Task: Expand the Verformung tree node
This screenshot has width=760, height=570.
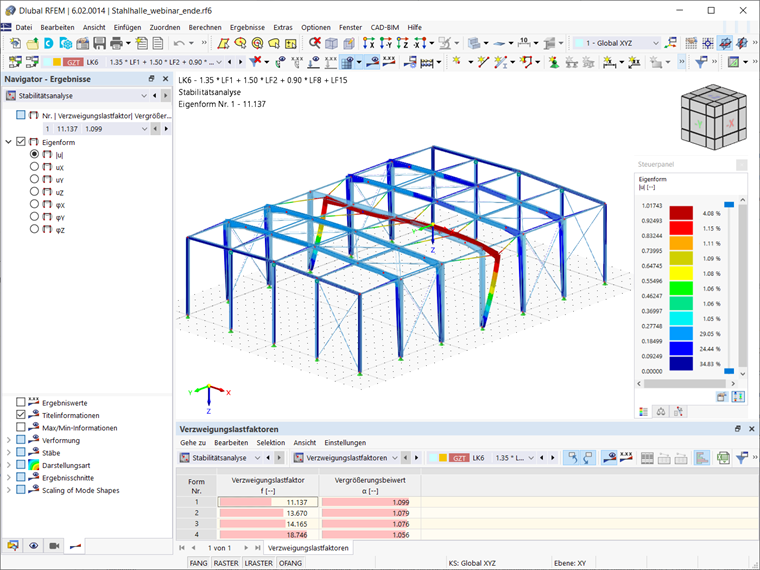Action: tap(8, 440)
